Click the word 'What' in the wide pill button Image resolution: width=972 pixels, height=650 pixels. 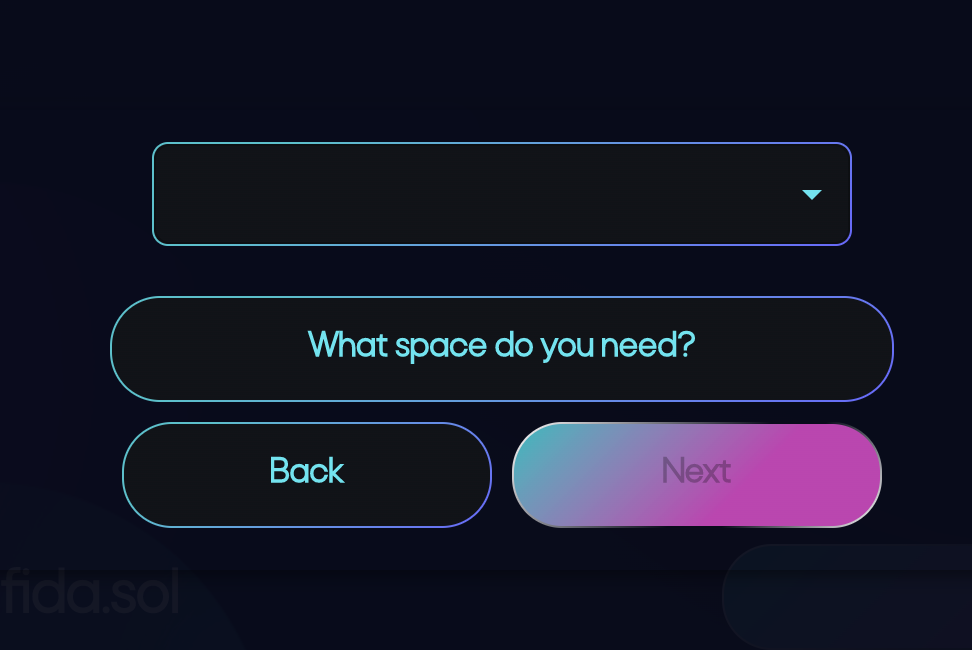[349, 344]
